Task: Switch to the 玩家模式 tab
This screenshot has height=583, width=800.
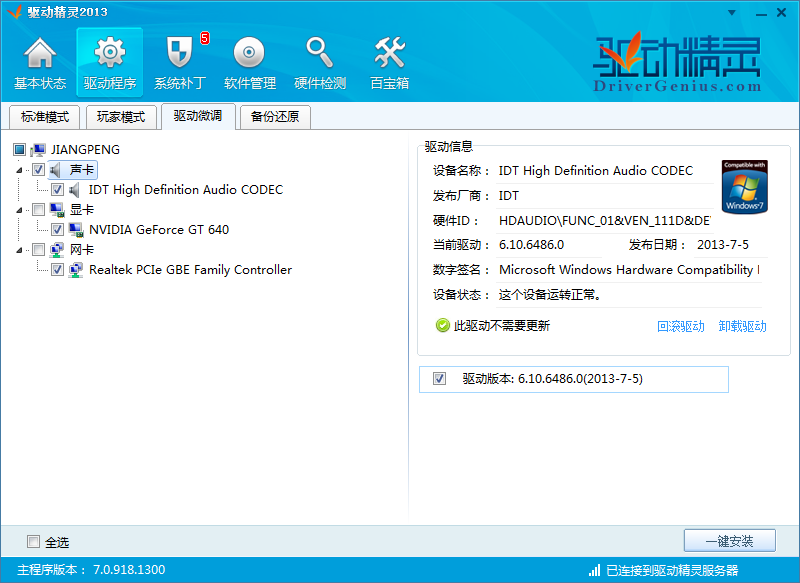Action: pos(121,117)
